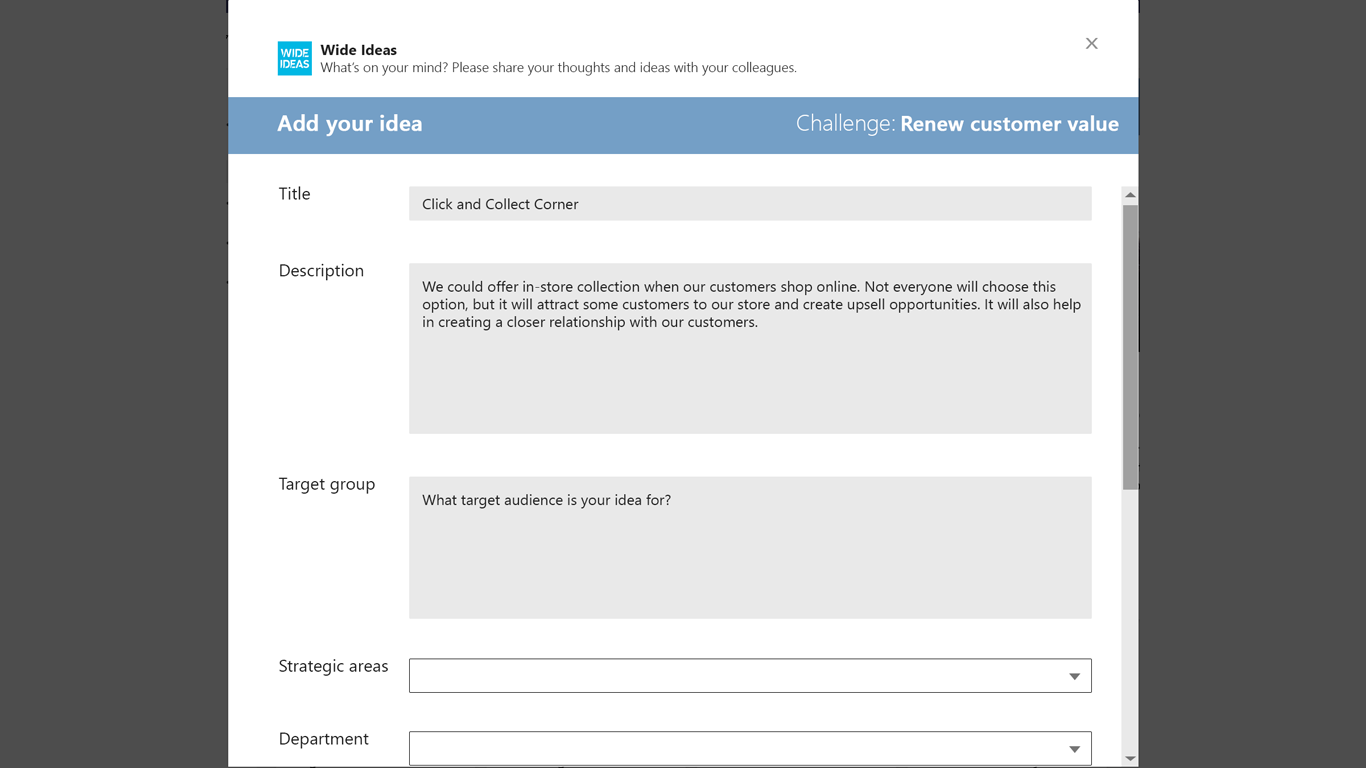Close the Wide Ideas dialog
The image size is (1366, 768).
tap(1091, 43)
